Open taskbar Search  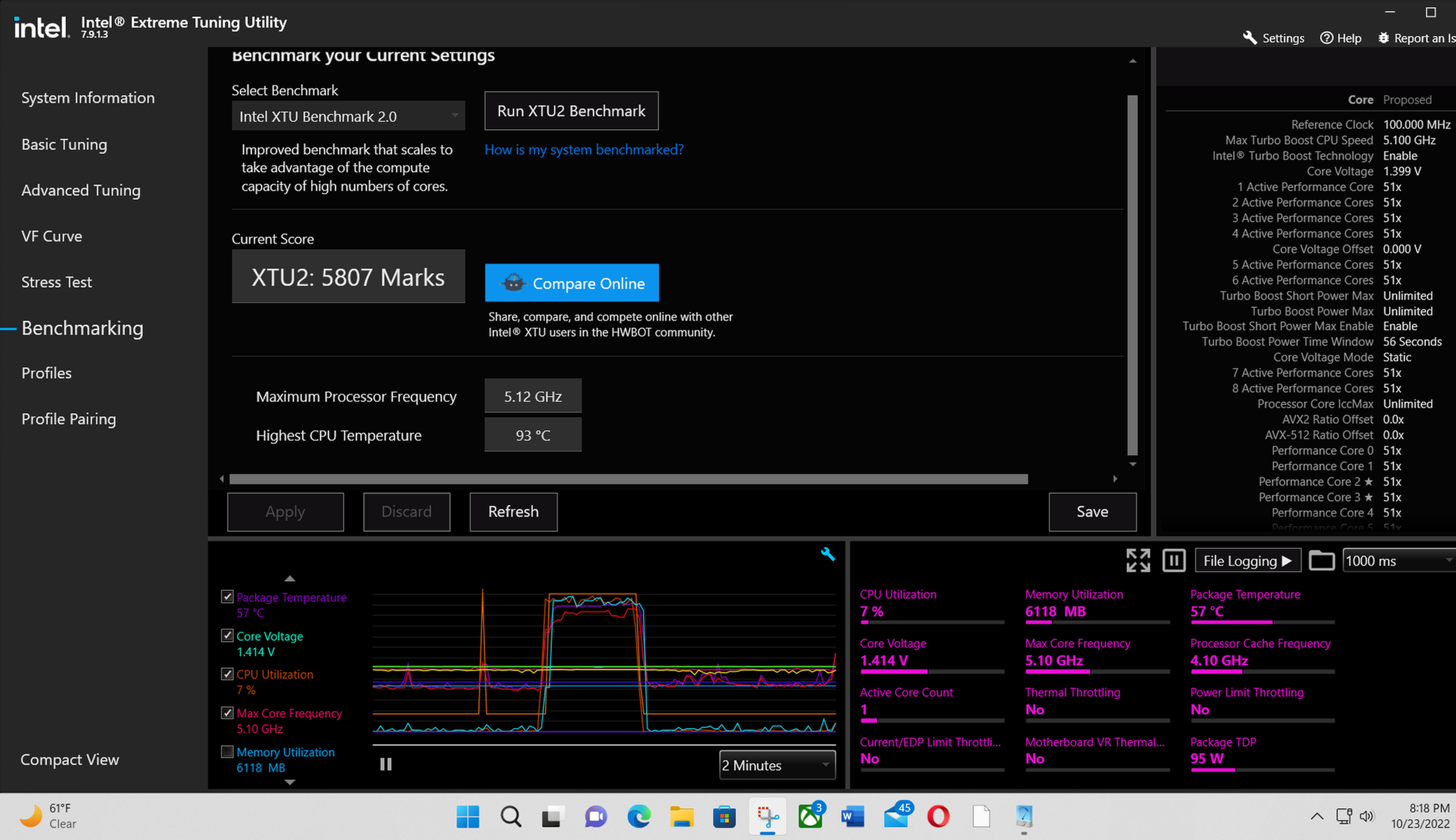click(x=511, y=817)
